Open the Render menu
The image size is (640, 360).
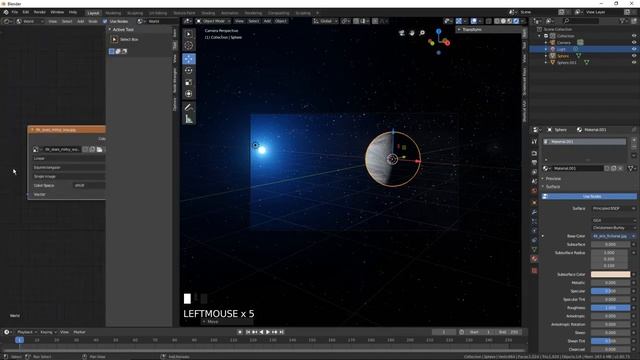coord(40,12)
